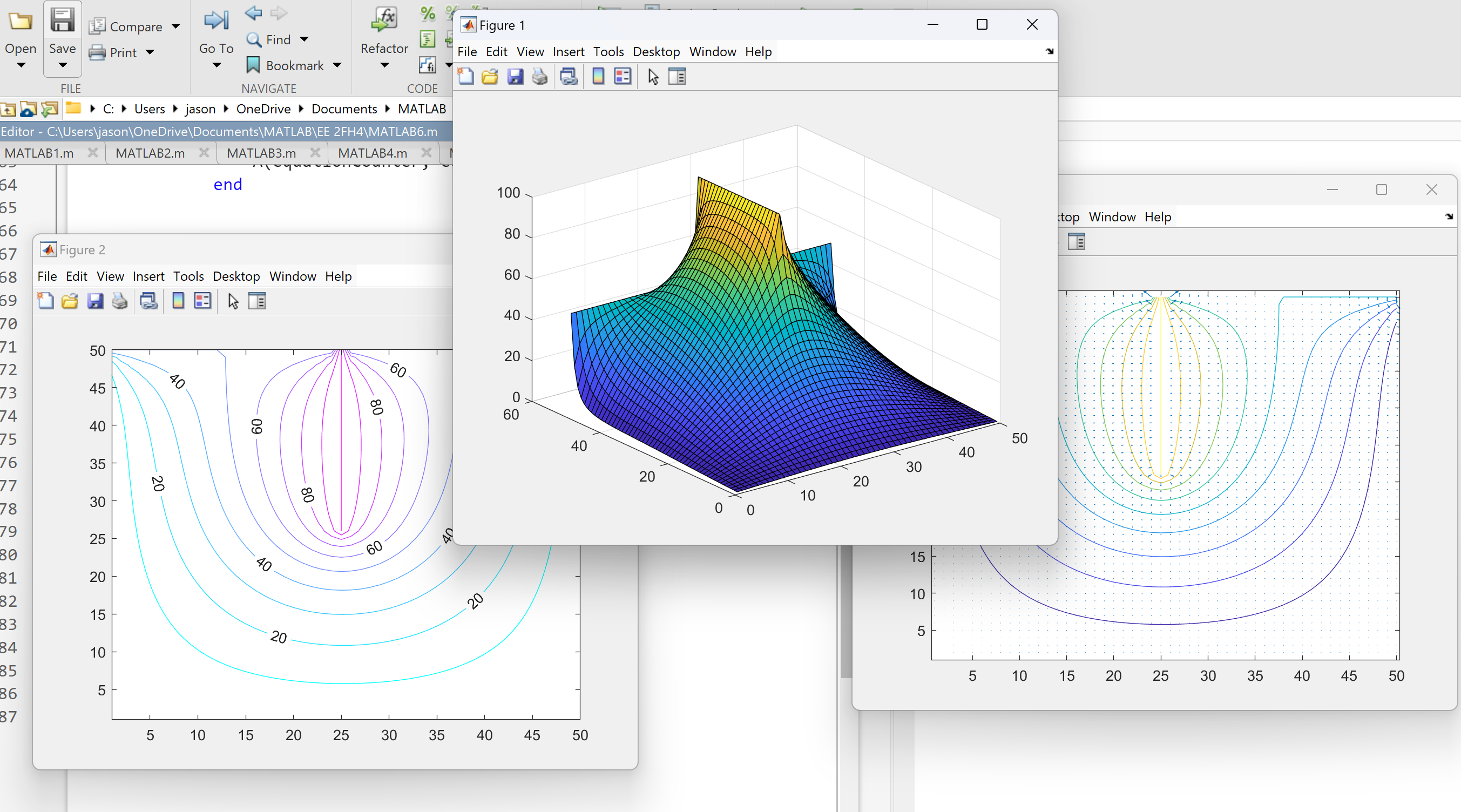This screenshot has height=812, width=1461.
Task: Enable Edit Plot arrow in Figure 1
Action: [x=653, y=77]
